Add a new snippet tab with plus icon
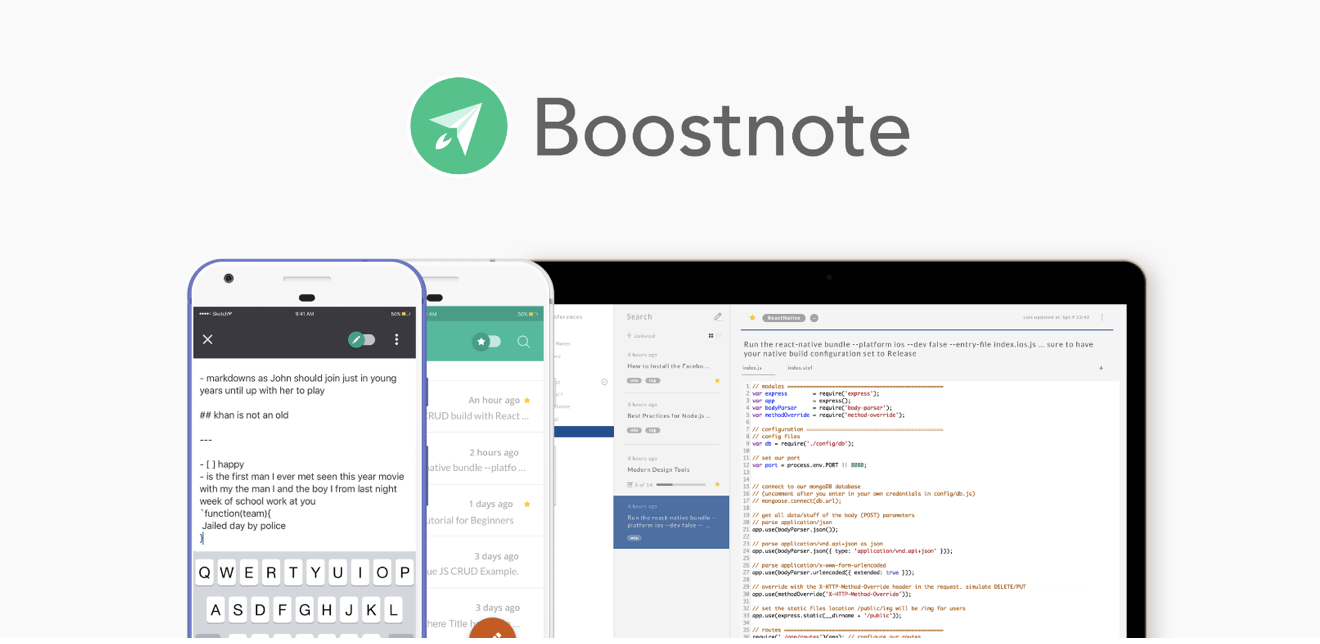The height and width of the screenshot is (644, 1320). (x=1101, y=368)
